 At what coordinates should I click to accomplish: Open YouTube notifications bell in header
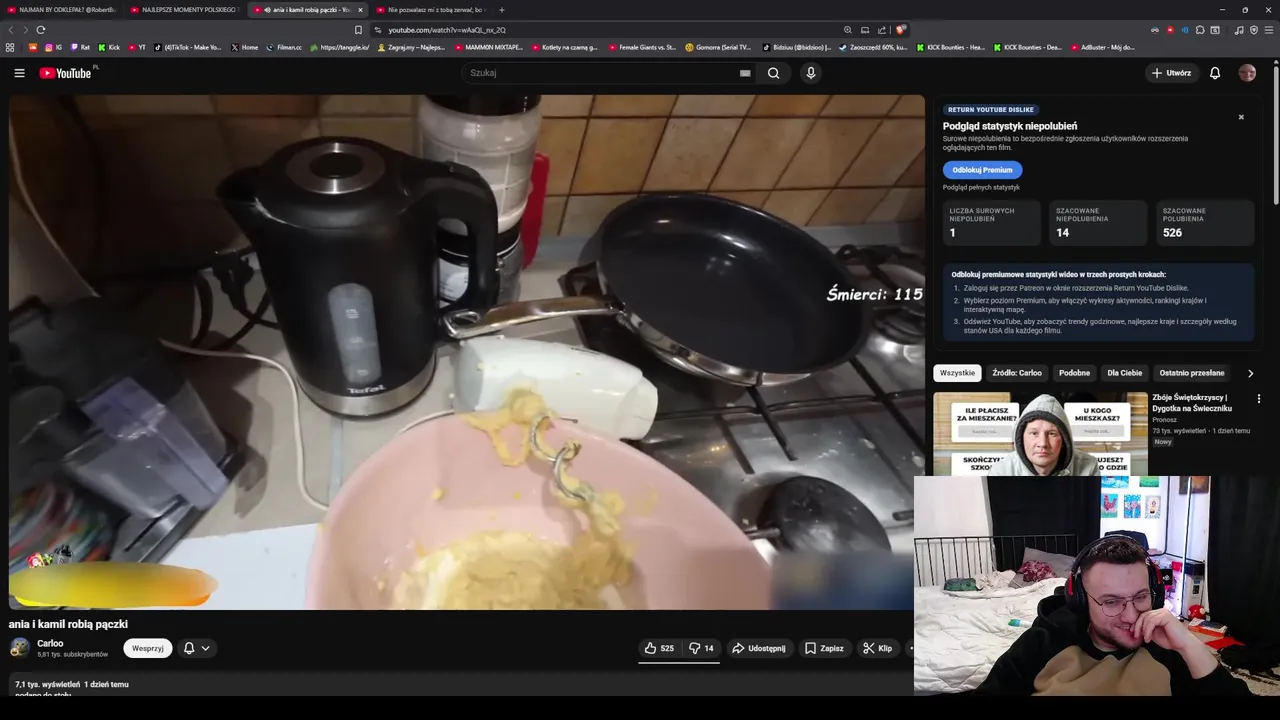pyautogui.click(x=1215, y=73)
